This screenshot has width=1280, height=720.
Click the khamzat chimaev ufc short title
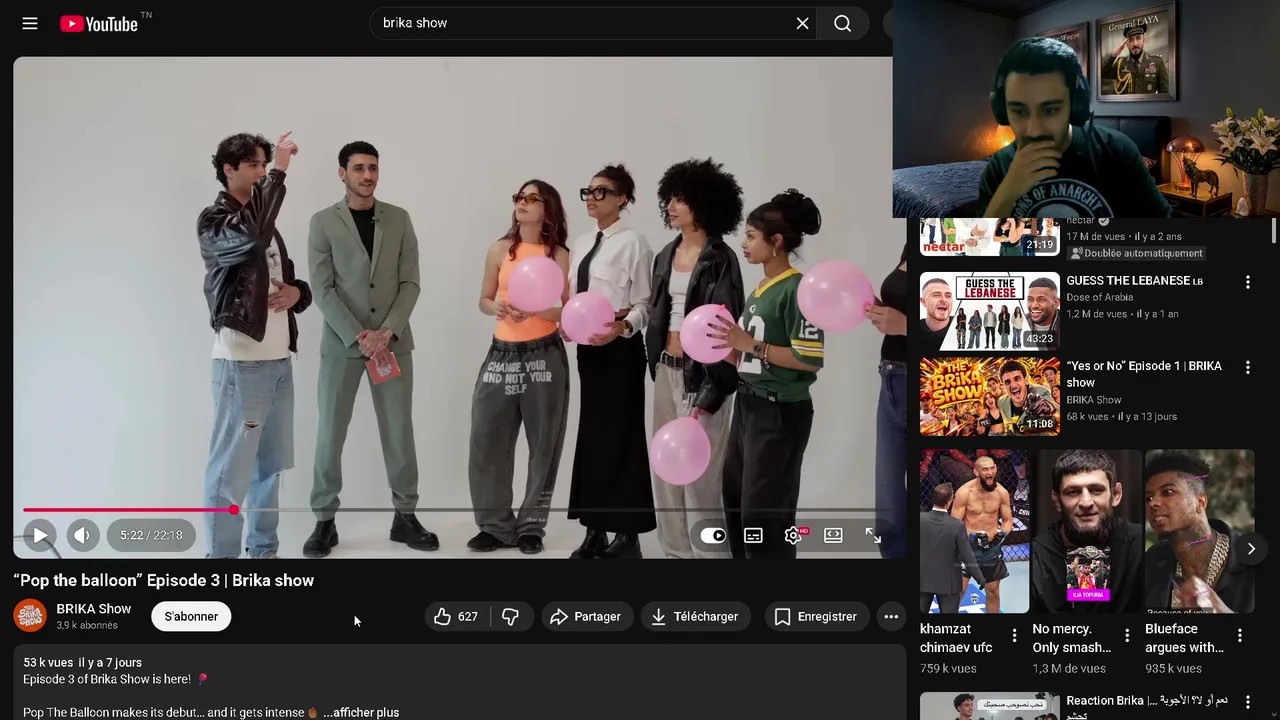pos(956,638)
